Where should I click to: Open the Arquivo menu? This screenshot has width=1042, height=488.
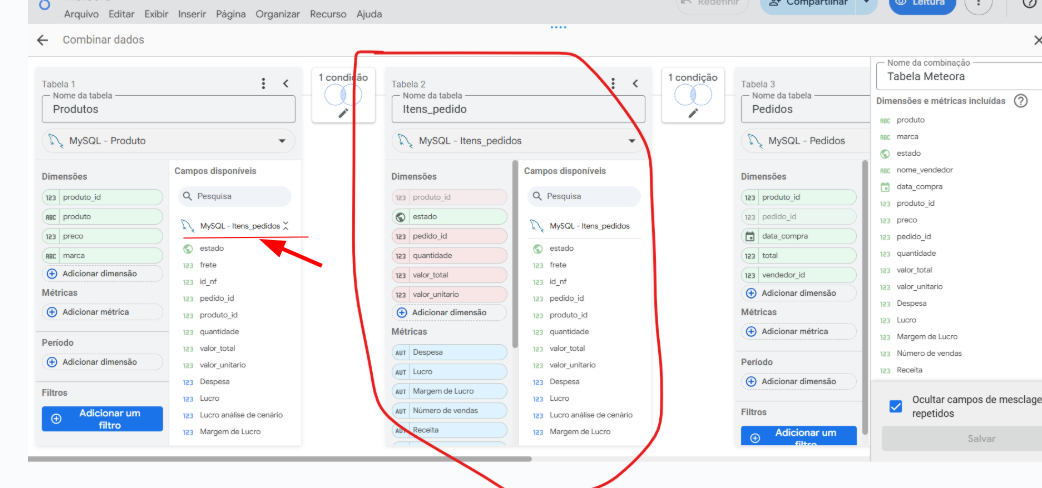click(81, 13)
